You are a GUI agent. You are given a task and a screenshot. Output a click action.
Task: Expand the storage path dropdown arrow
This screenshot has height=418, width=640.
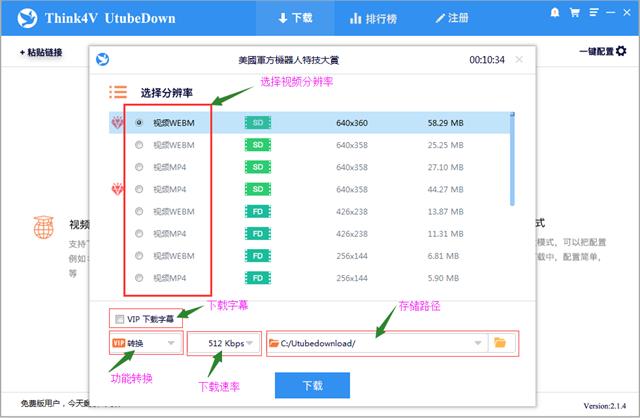pyautogui.click(x=478, y=343)
